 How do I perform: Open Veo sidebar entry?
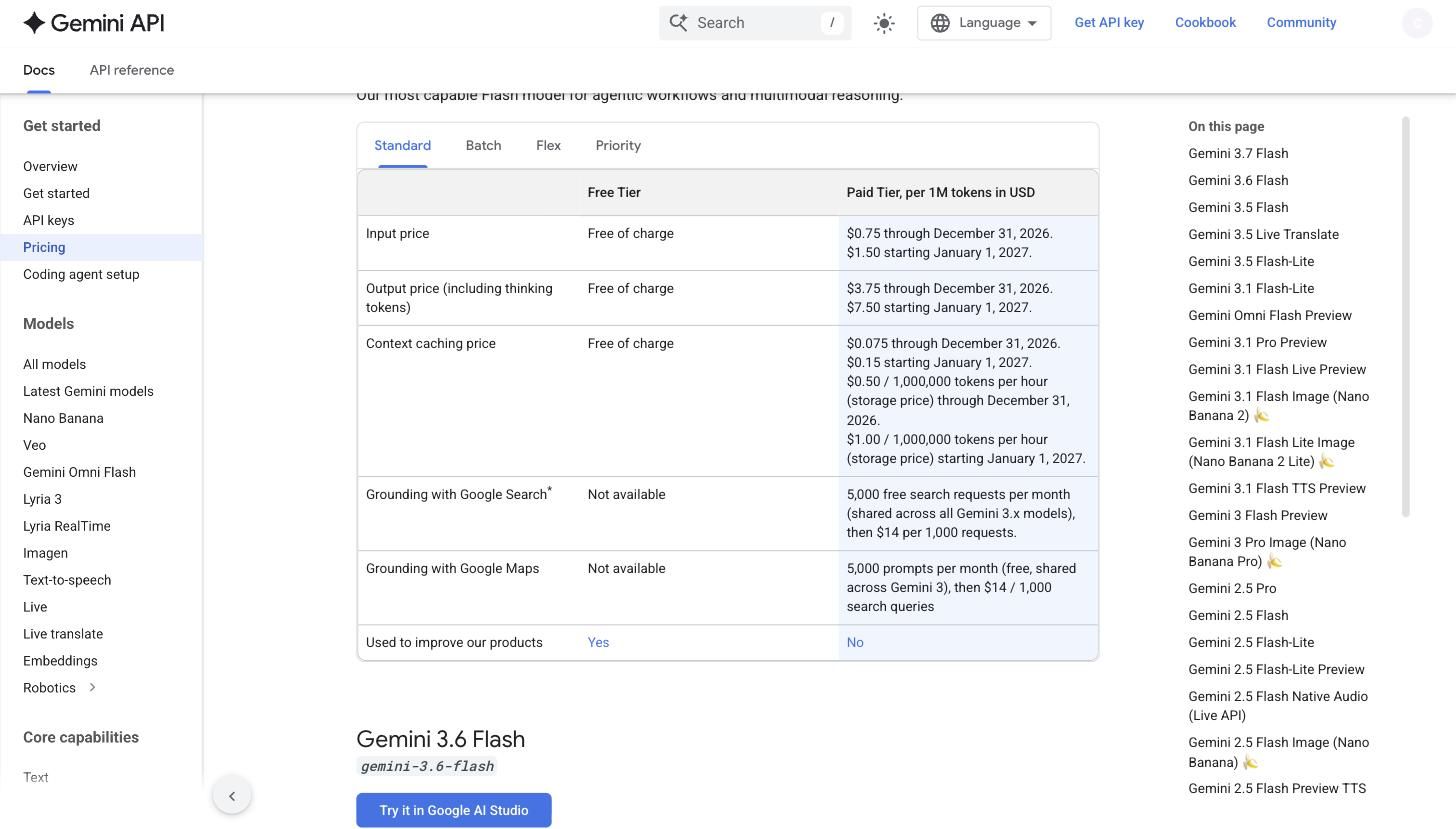(35, 445)
